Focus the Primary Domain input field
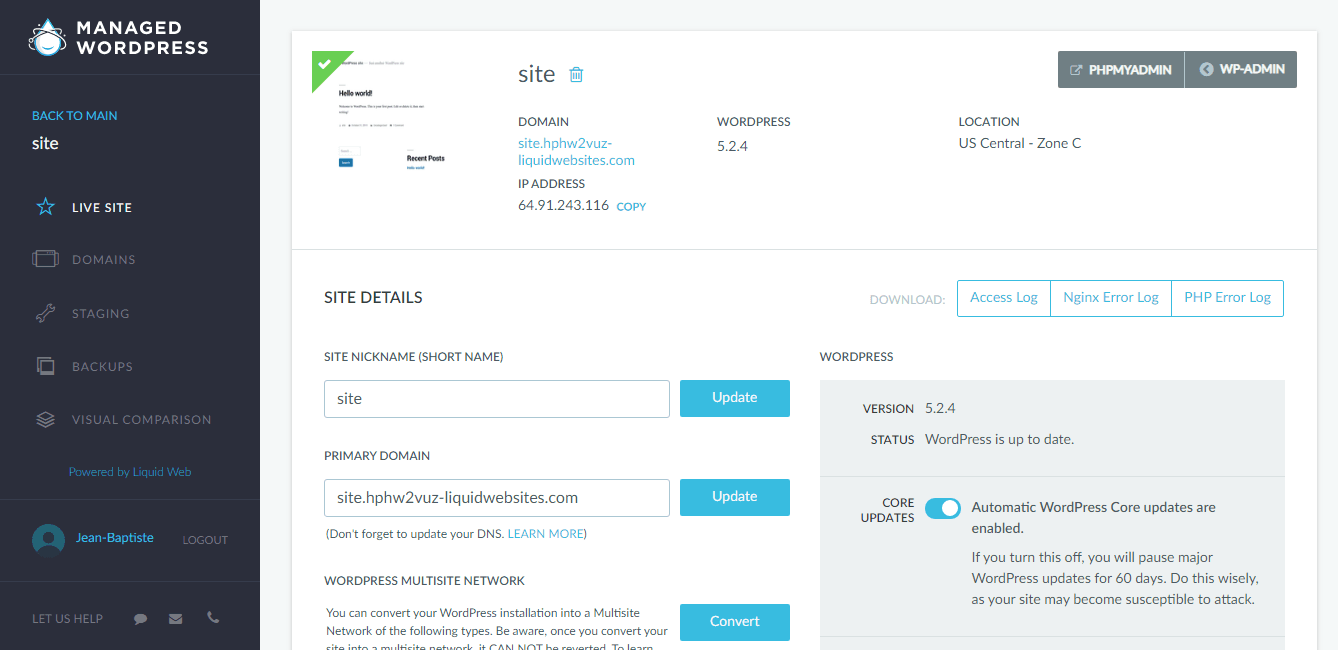 click(x=497, y=497)
